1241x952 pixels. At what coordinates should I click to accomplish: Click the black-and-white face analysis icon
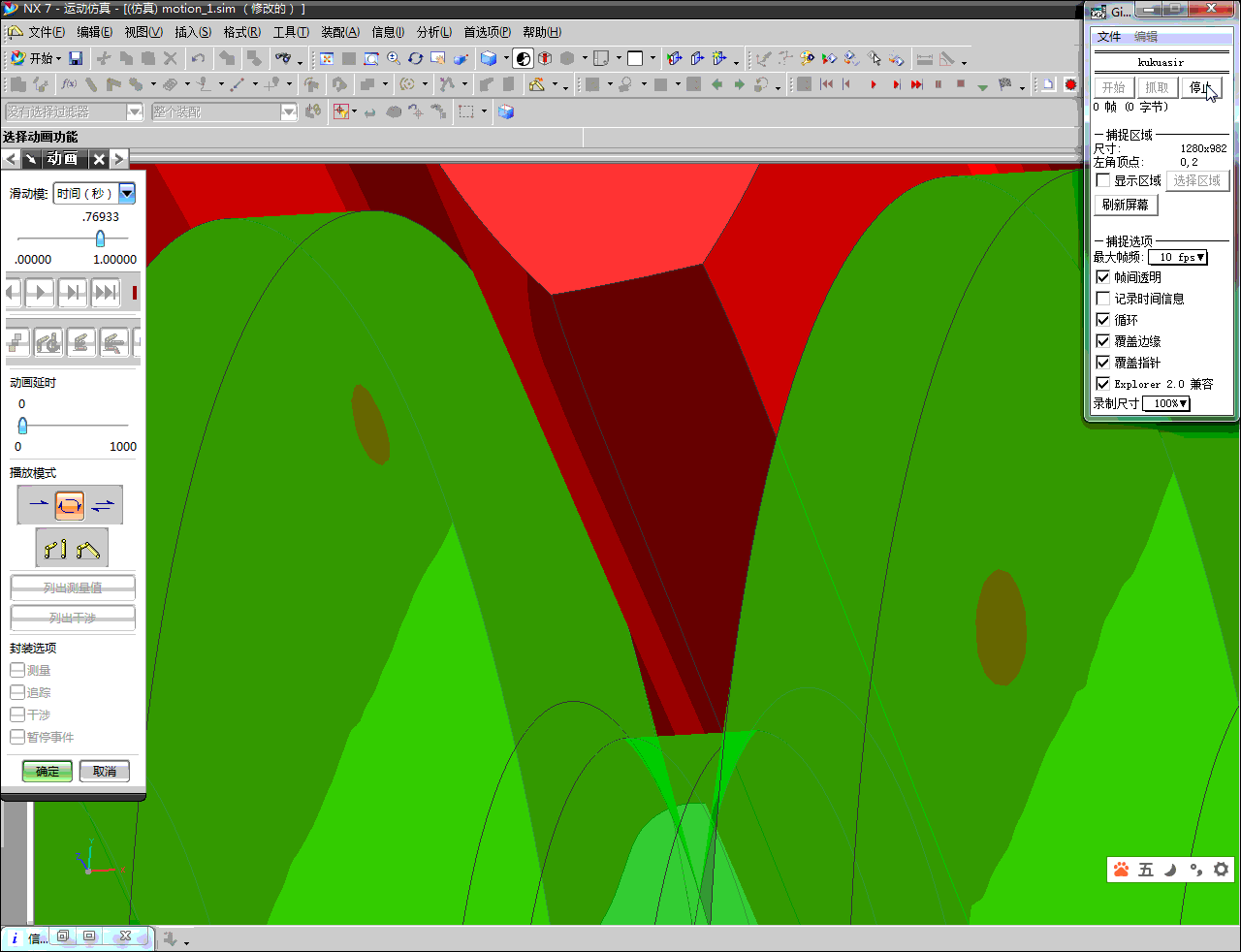[x=523, y=58]
